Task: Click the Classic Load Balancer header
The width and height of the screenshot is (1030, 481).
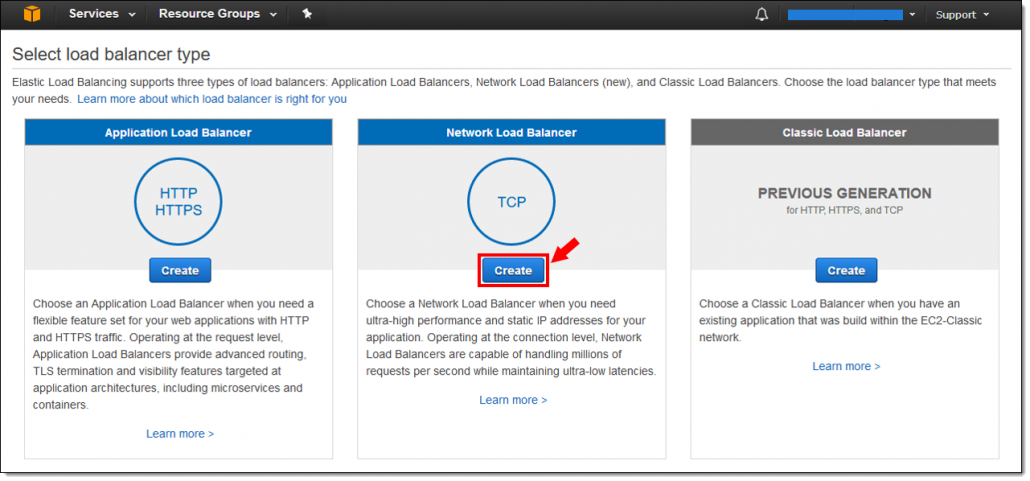Action: 844,132
